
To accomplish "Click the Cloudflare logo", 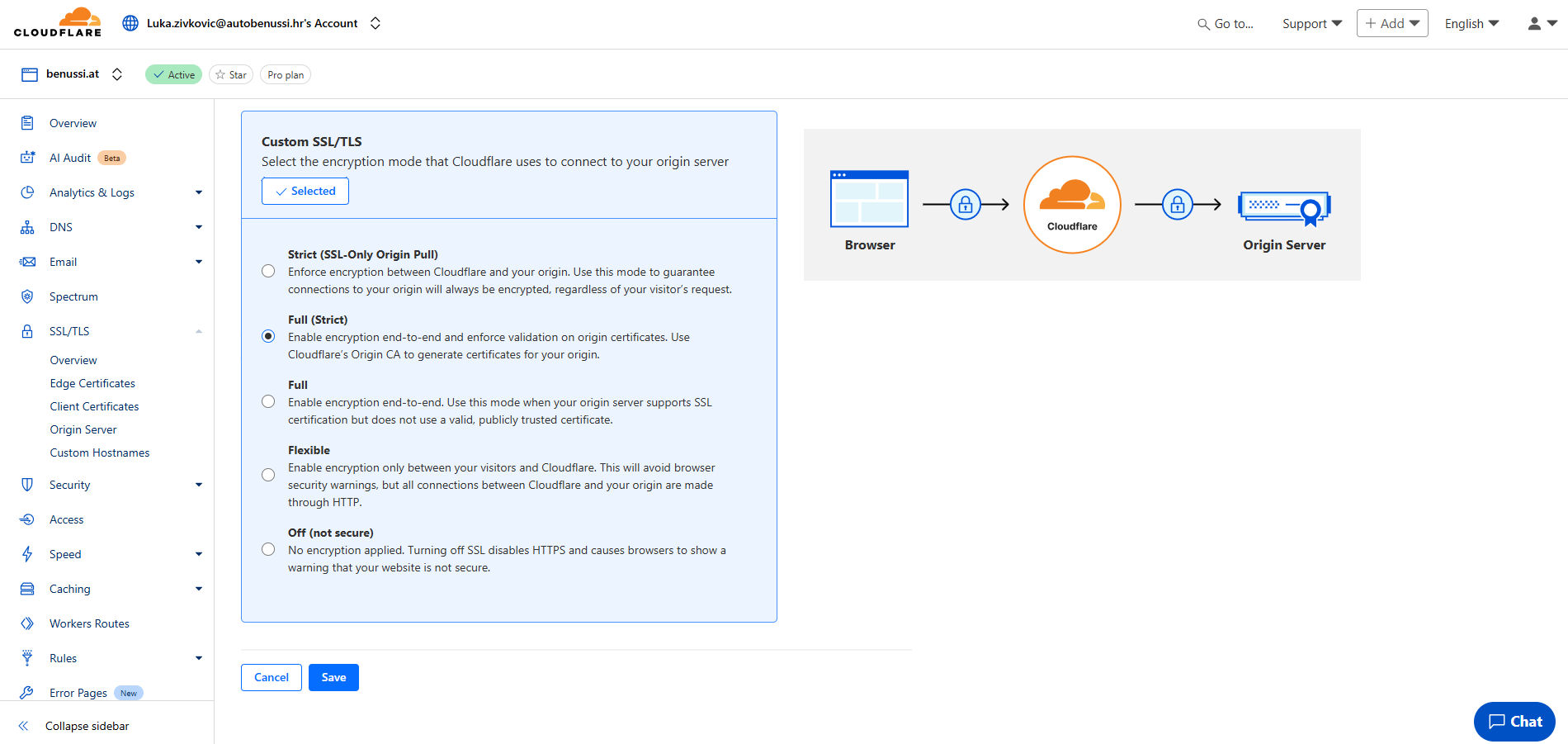I will pos(58,22).
